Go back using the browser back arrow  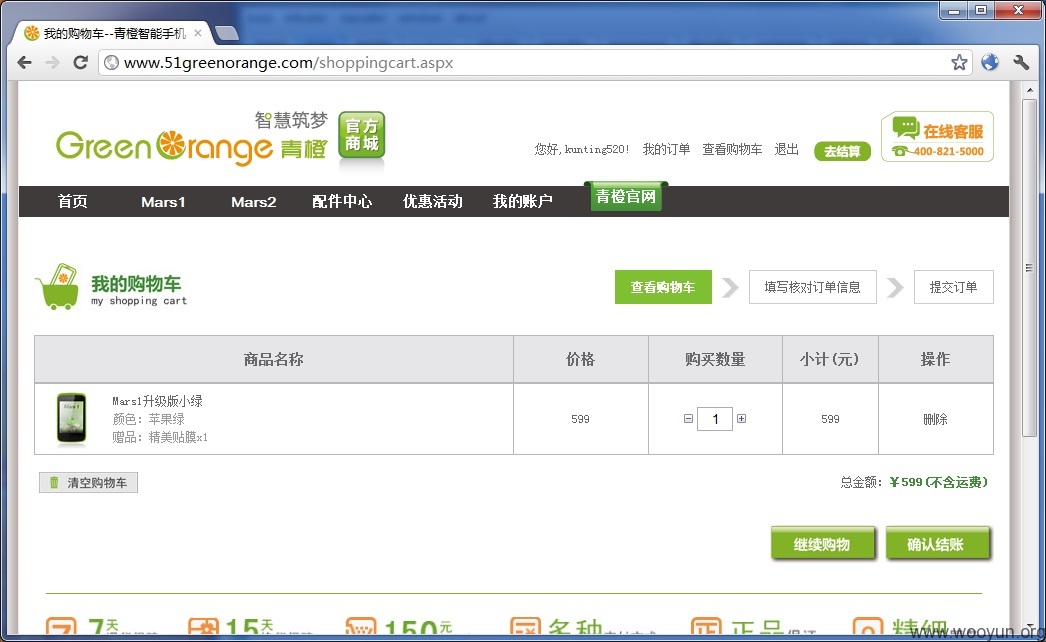25,63
